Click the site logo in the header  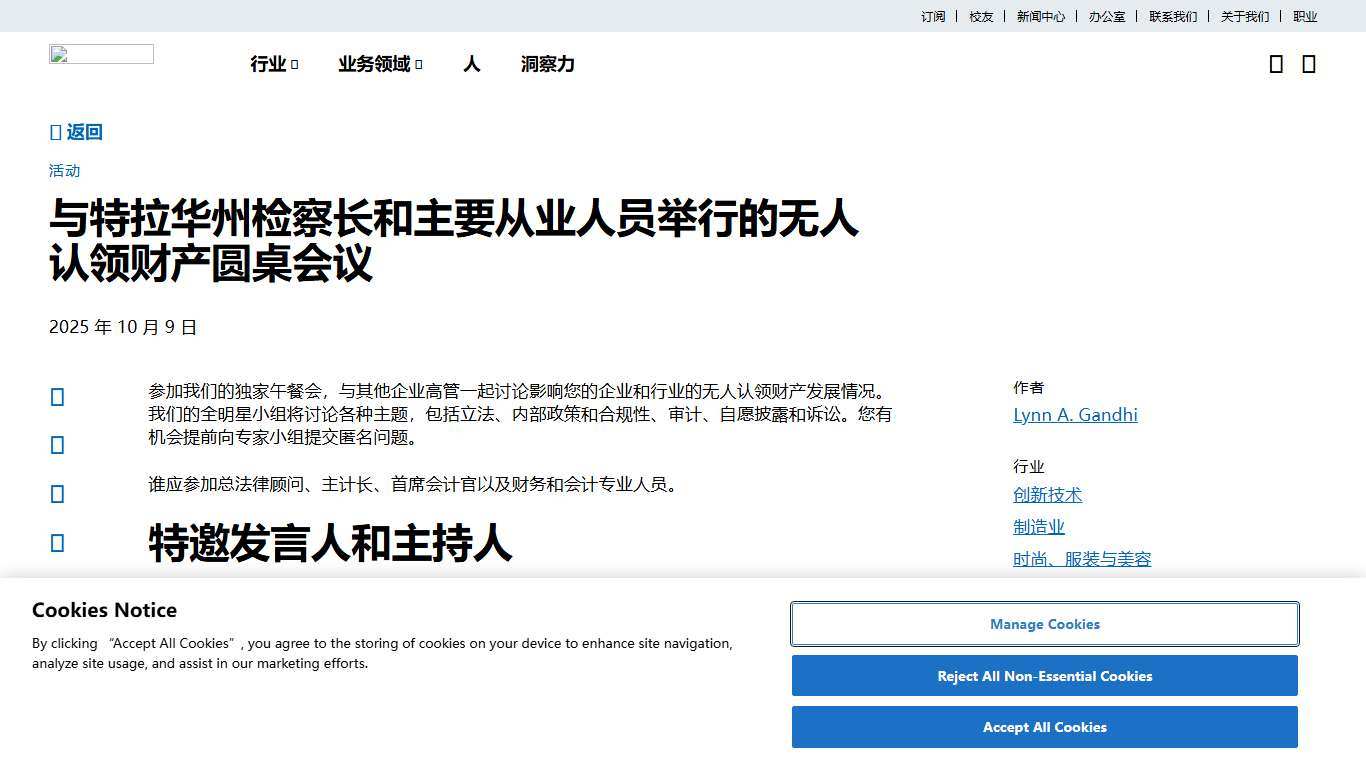coord(101,55)
